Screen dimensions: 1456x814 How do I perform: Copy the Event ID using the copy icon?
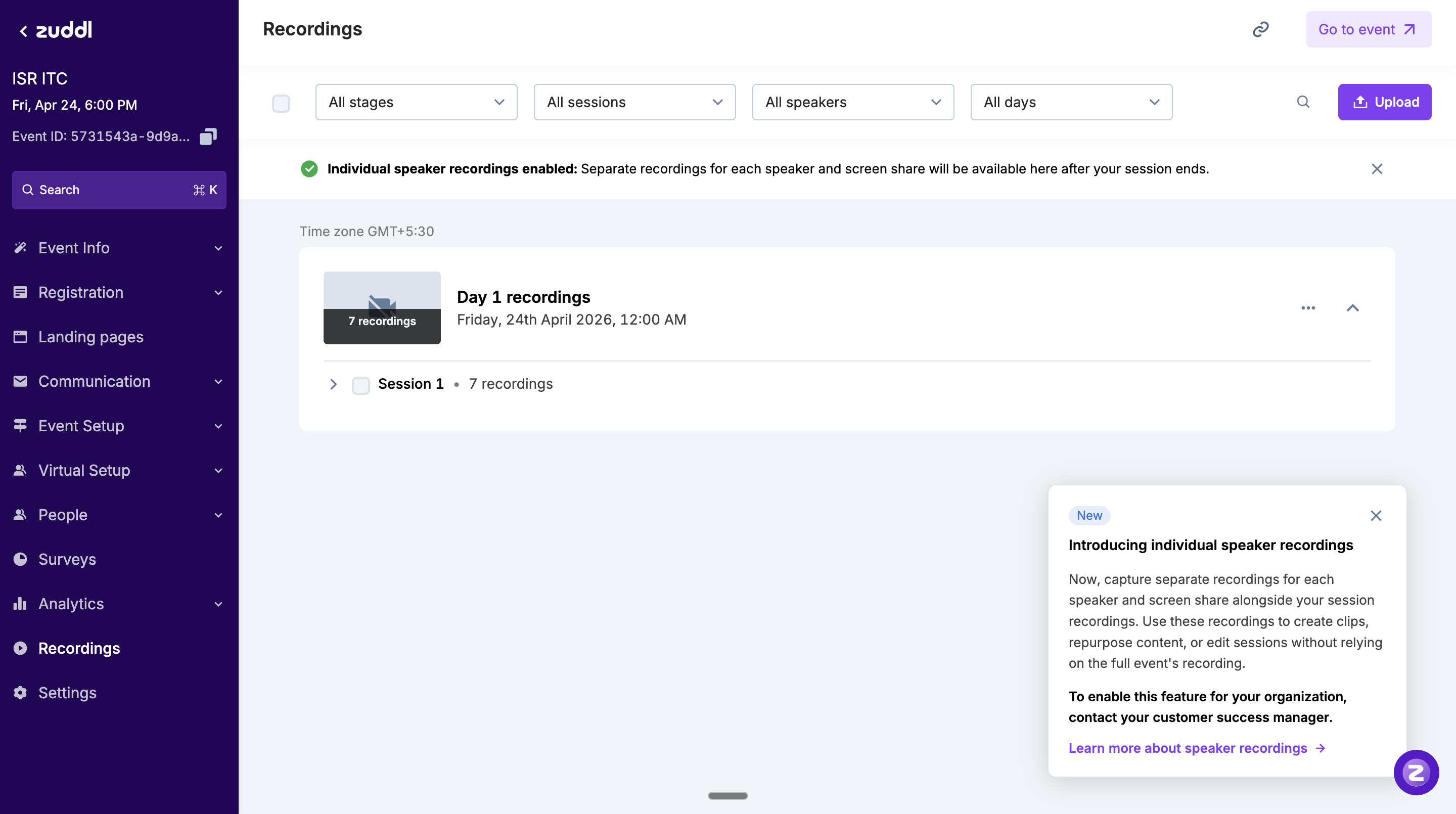pyautogui.click(x=208, y=136)
